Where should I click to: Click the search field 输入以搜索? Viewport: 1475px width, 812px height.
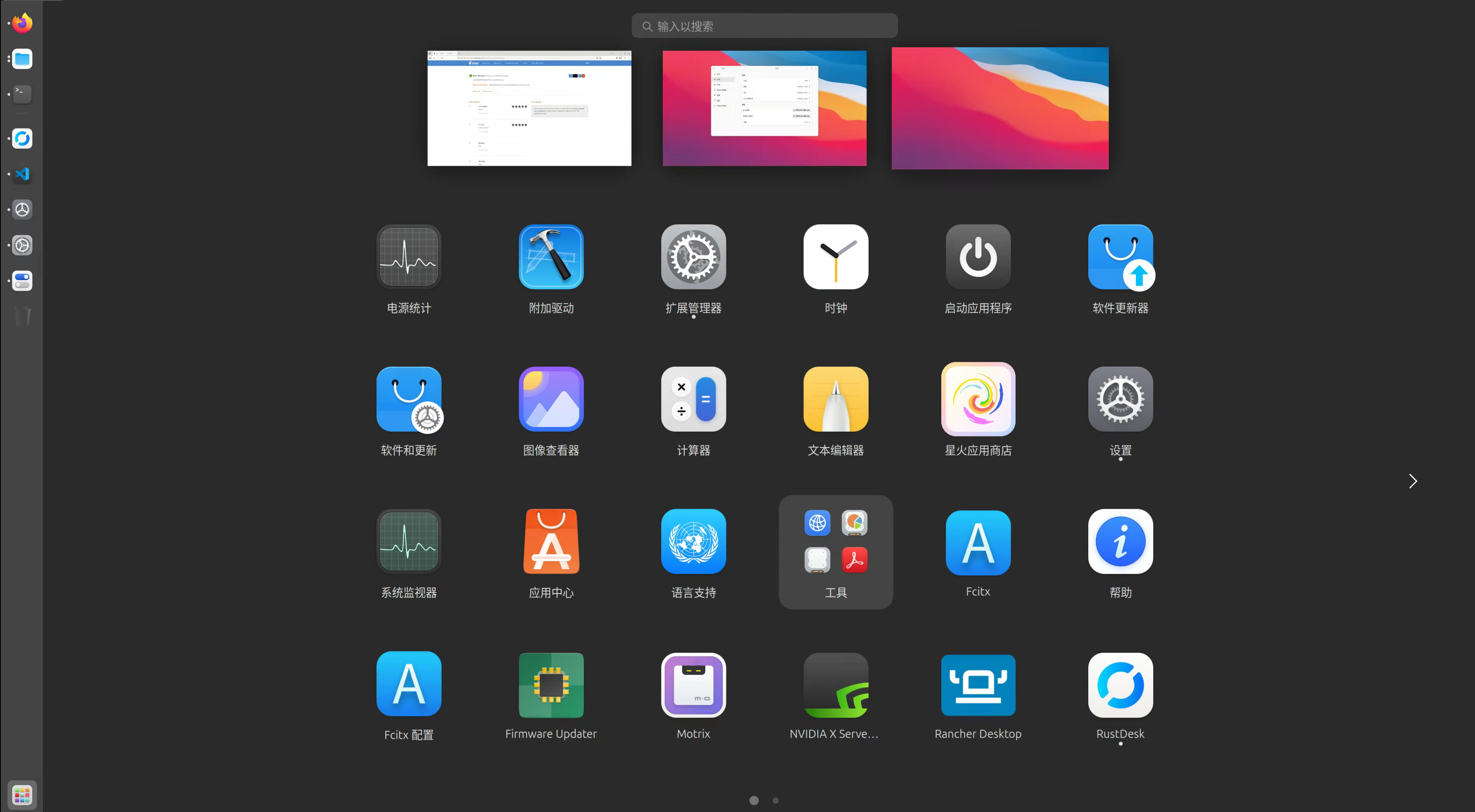click(764, 26)
